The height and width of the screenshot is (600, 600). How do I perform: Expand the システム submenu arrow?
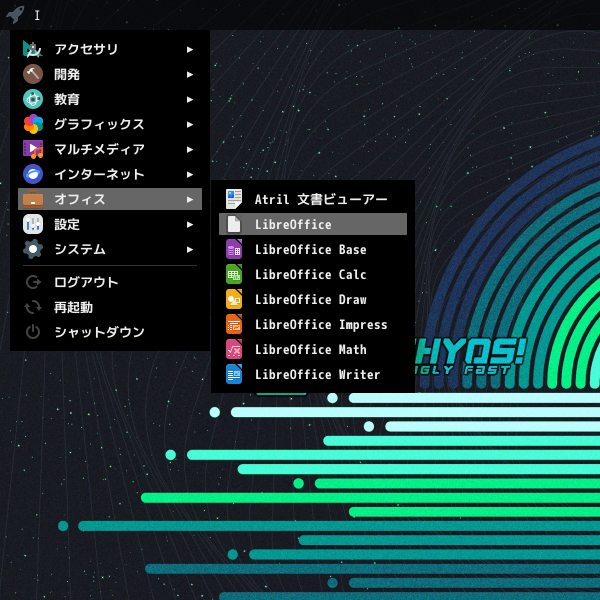pyautogui.click(x=190, y=249)
